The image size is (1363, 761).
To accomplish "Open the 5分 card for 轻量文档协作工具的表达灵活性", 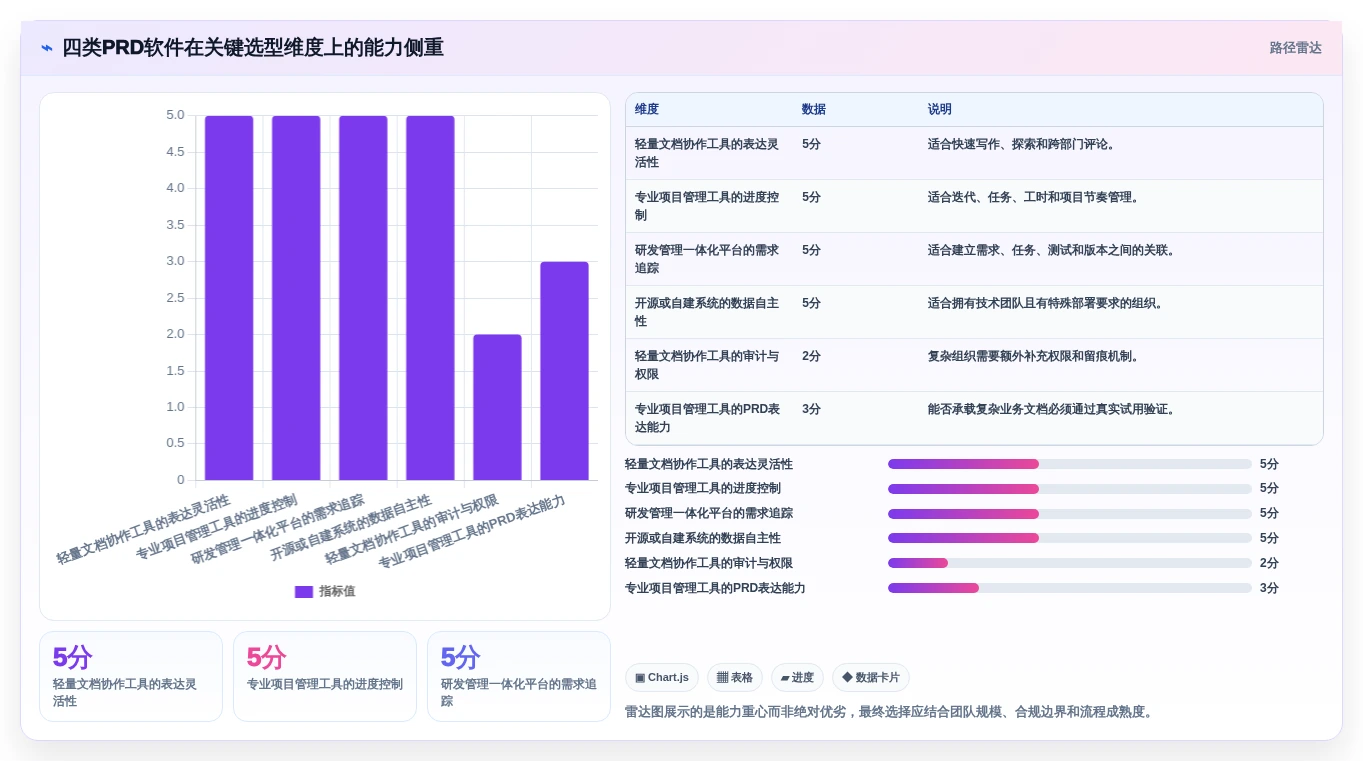I will 131,676.
